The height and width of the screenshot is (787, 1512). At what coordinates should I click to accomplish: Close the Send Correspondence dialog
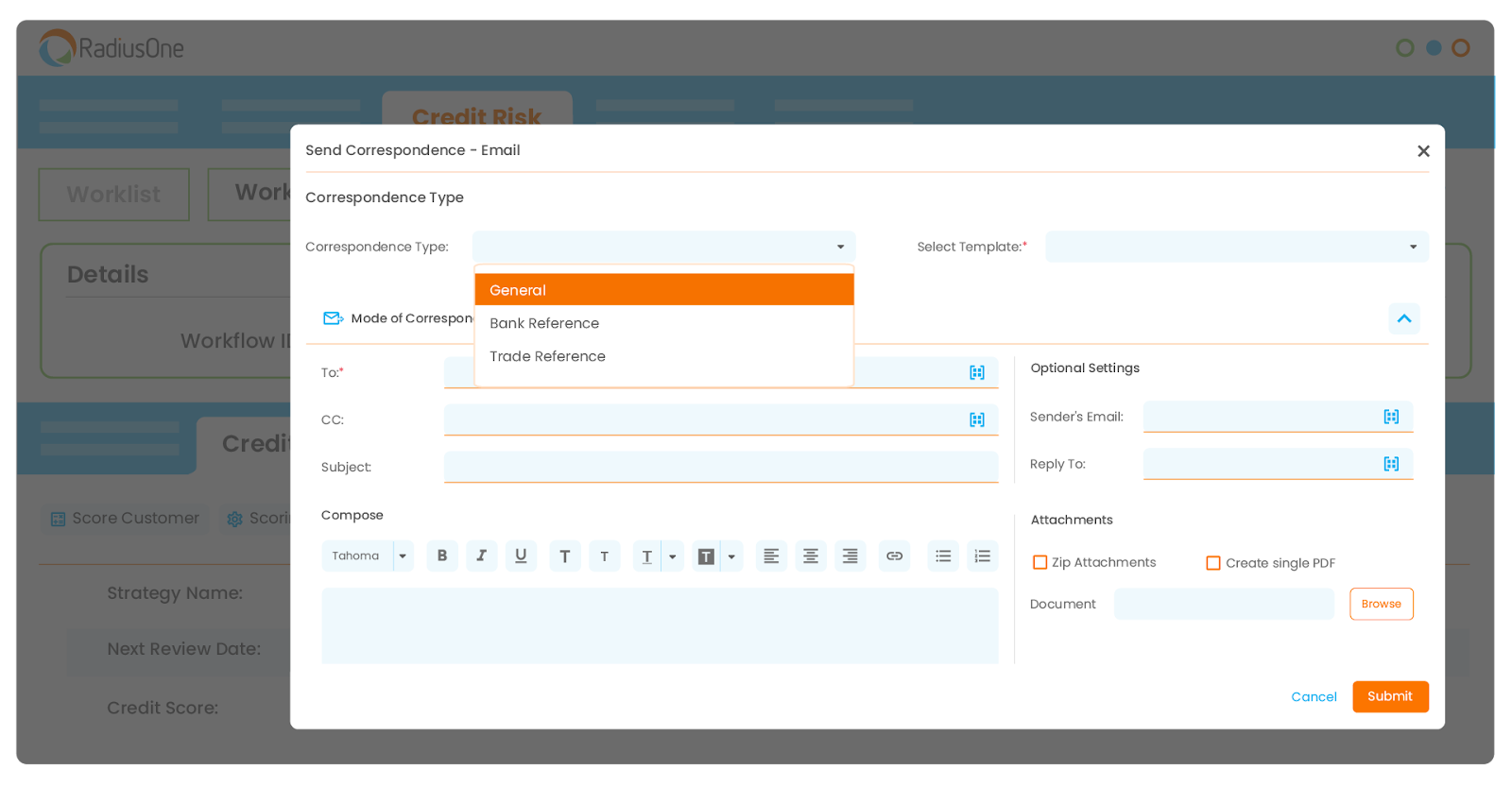click(1423, 151)
